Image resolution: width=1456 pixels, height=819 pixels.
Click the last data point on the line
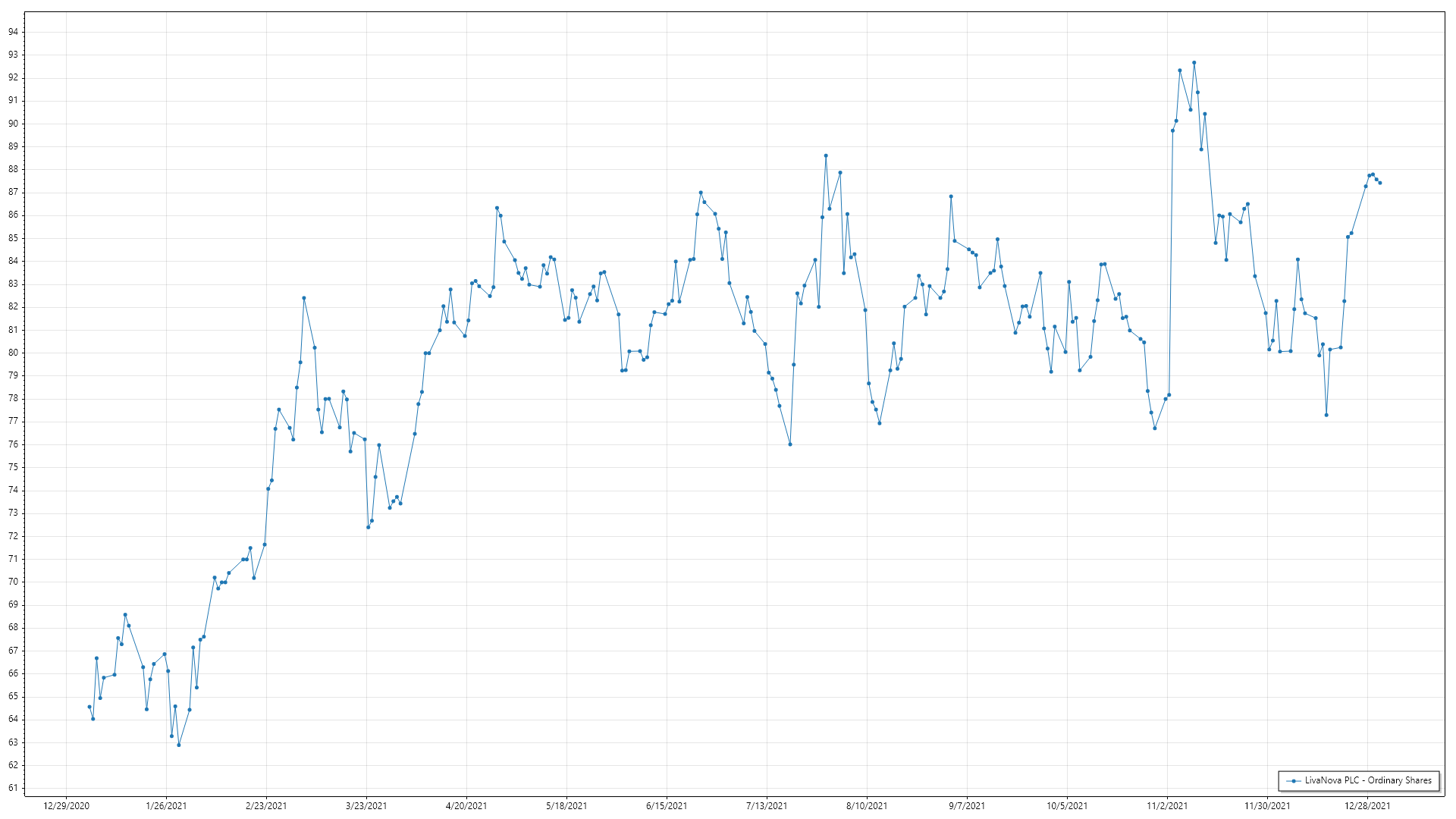(x=1379, y=183)
